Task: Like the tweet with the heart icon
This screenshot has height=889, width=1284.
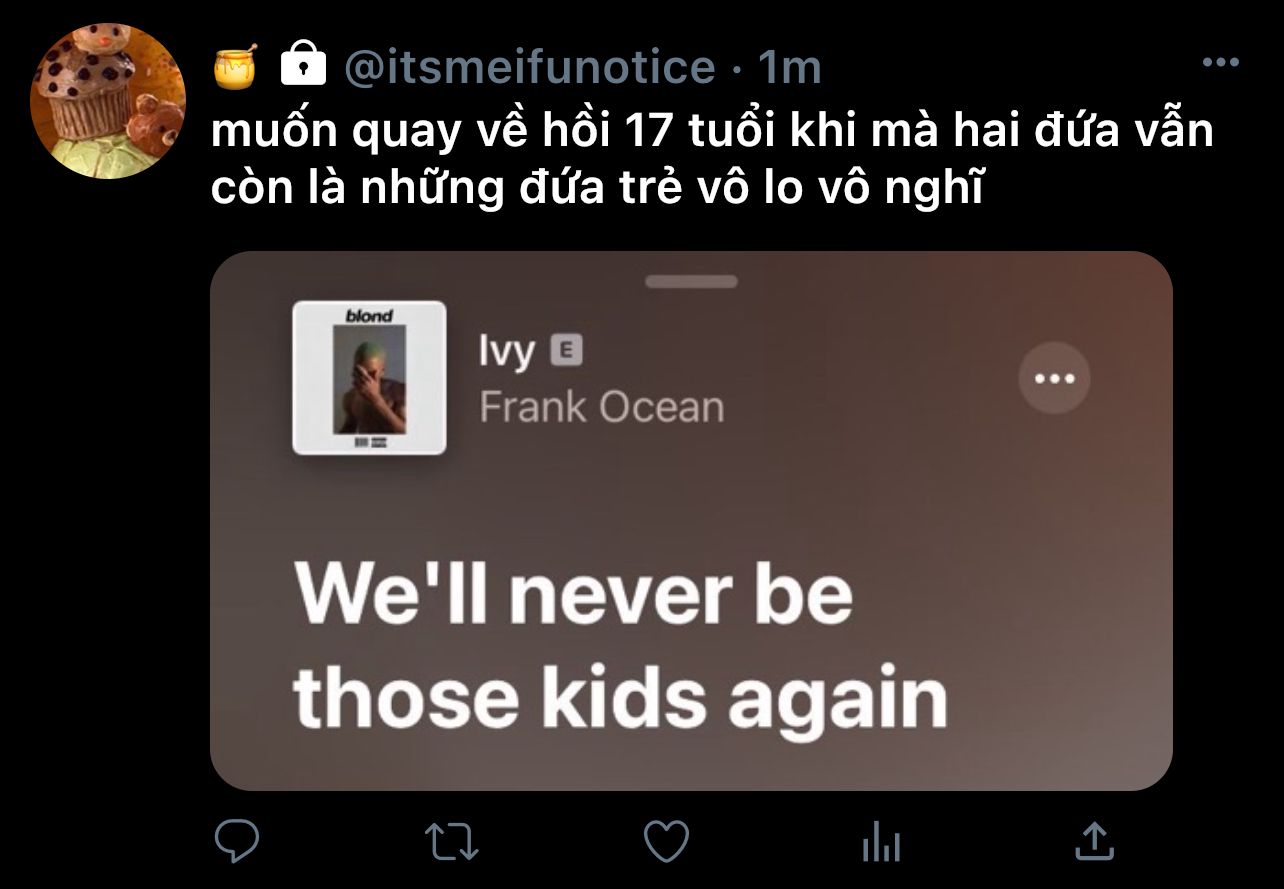Action: pos(666,841)
